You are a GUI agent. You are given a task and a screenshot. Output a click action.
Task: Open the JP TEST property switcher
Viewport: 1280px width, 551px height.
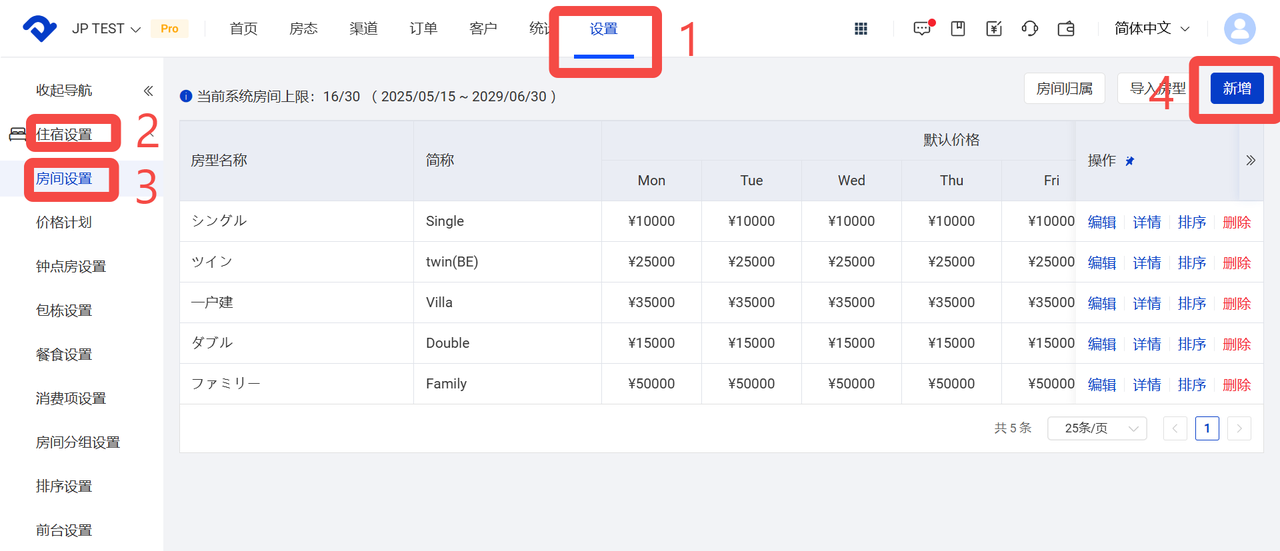(x=105, y=29)
